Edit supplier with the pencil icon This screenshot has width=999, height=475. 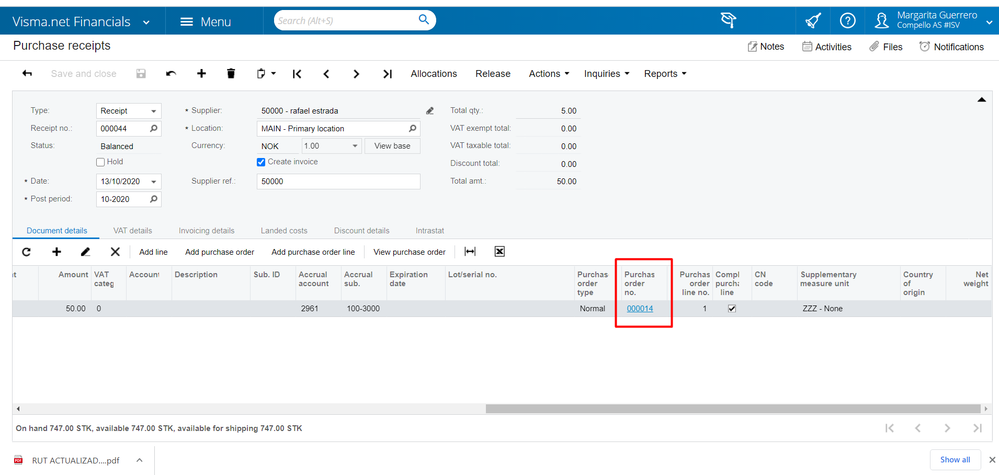click(429, 111)
